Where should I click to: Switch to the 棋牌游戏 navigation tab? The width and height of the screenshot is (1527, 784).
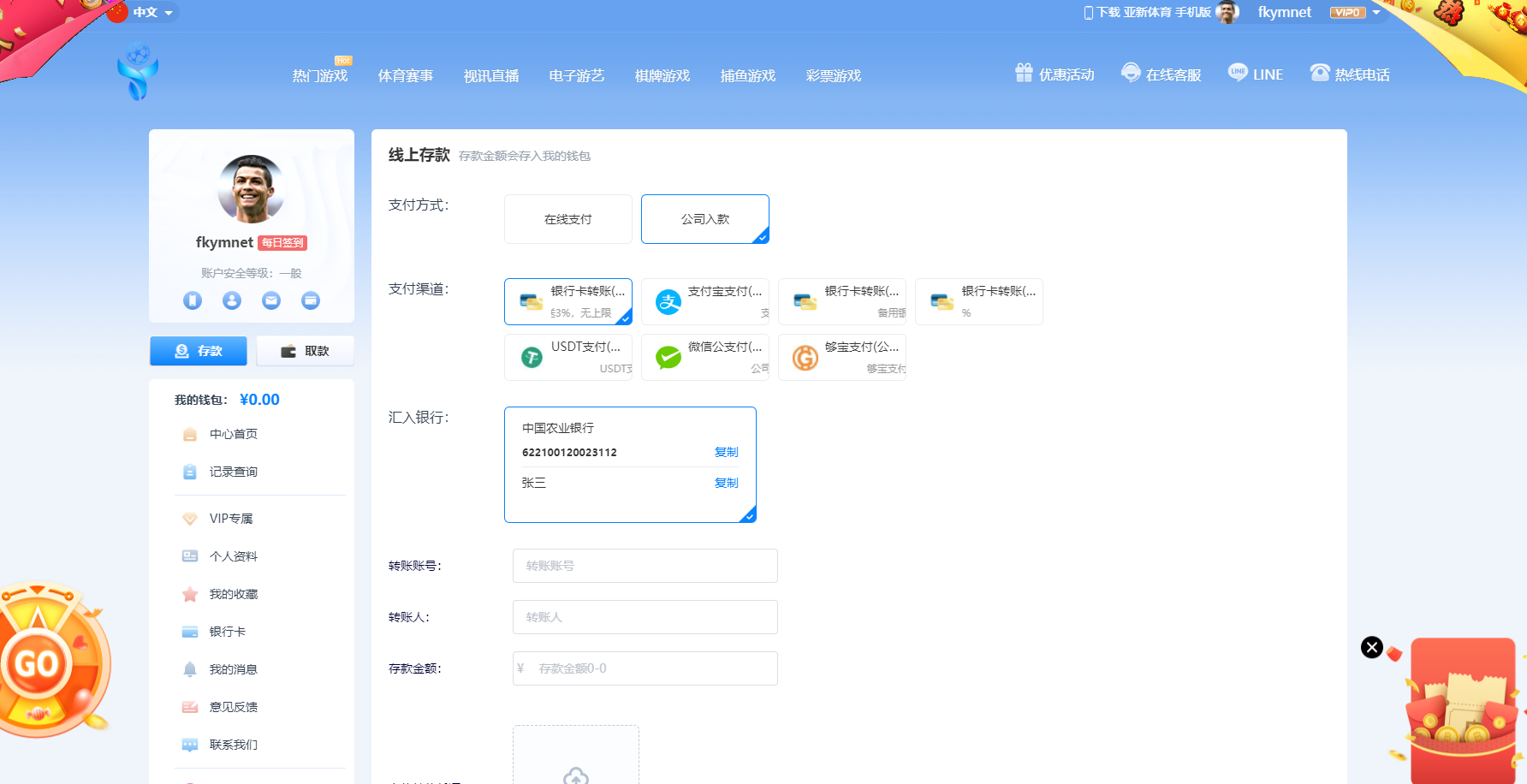(x=662, y=75)
